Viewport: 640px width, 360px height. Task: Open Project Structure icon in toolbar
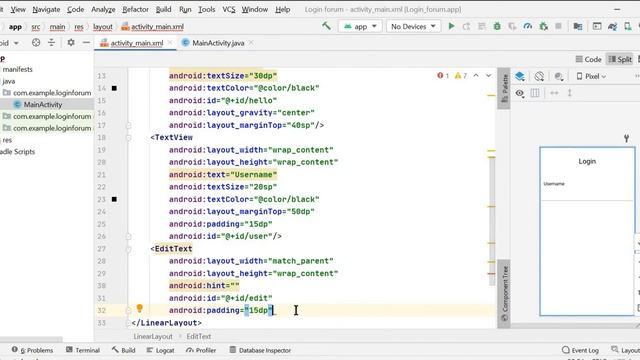coord(578,26)
